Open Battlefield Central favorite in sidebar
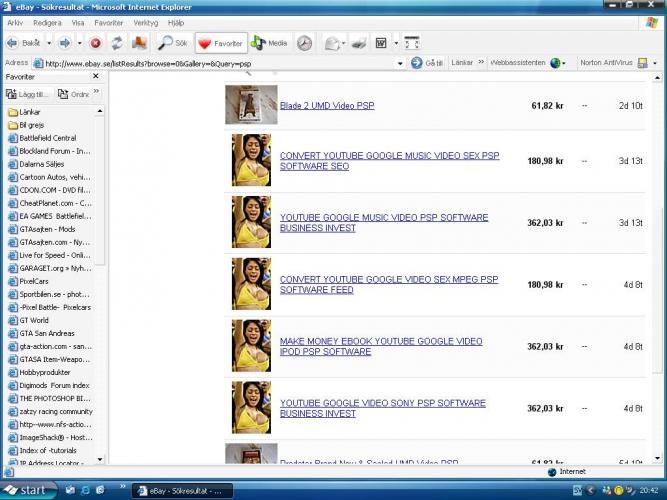 (x=47, y=138)
